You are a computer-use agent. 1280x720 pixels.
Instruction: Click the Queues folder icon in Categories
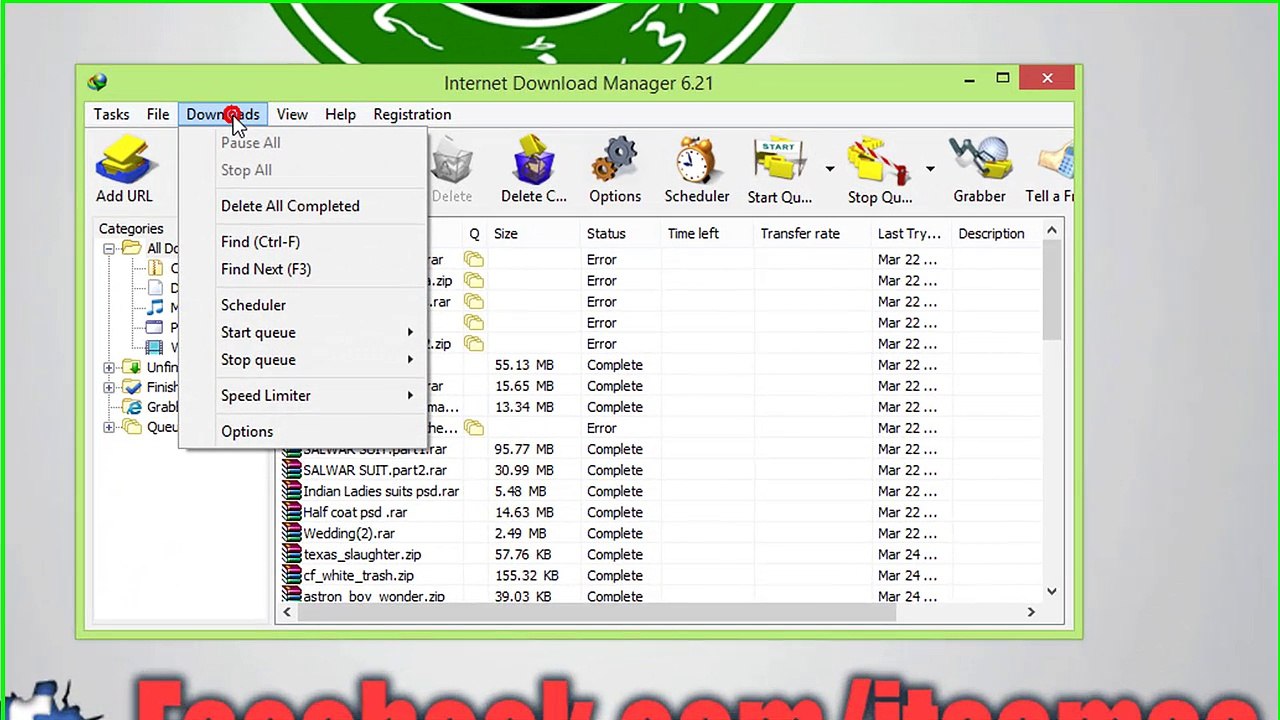[131, 427]
